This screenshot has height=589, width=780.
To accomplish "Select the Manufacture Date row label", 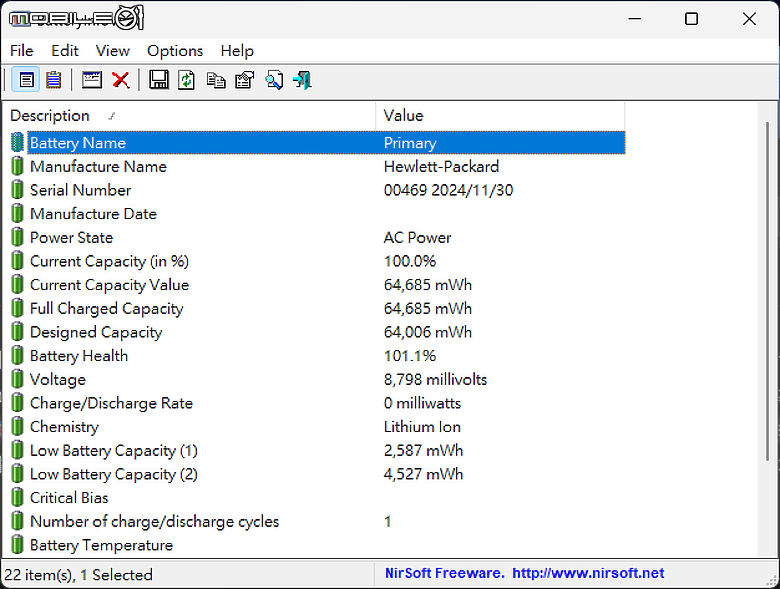I will [x=94, y=214].
